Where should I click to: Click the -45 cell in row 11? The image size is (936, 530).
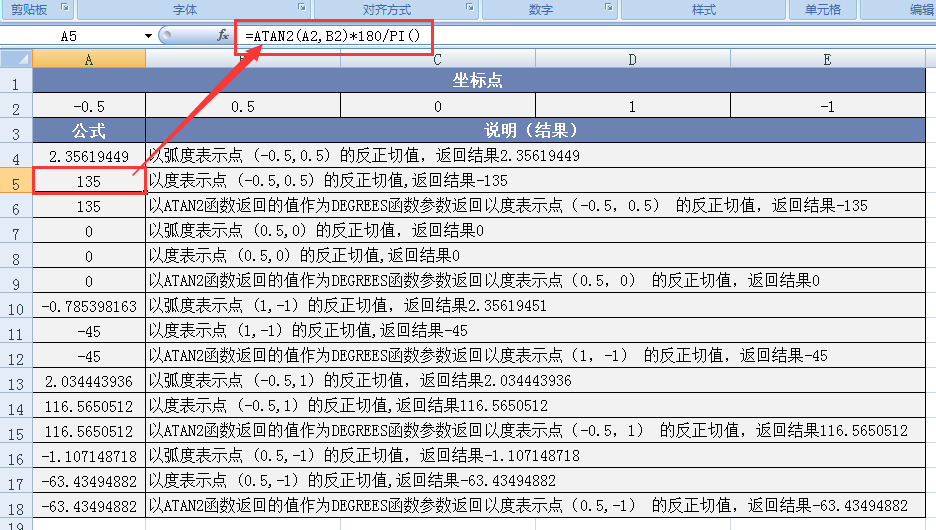(89, 332)
